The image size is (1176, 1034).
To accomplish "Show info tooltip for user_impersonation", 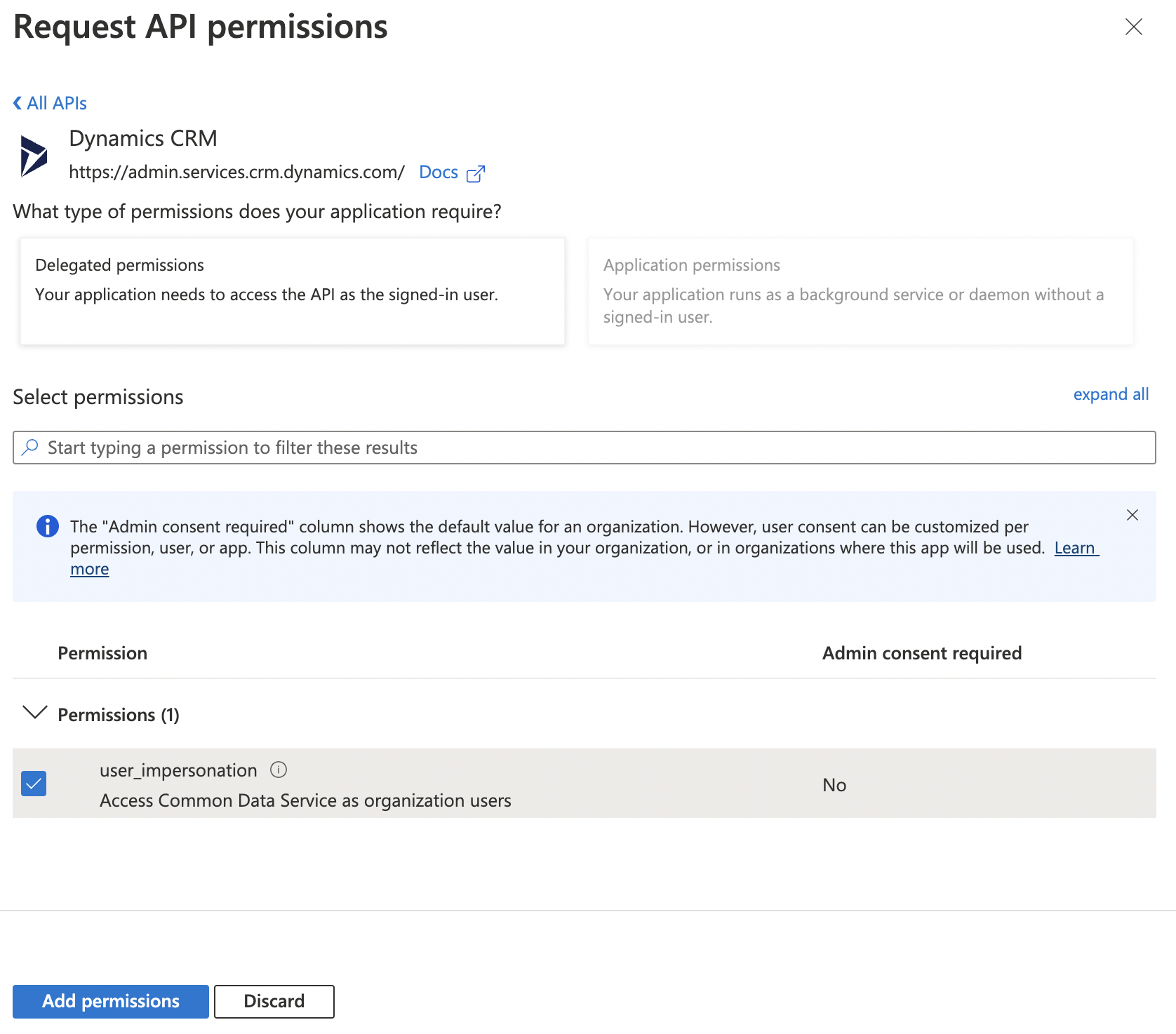I will coord(279,770).
